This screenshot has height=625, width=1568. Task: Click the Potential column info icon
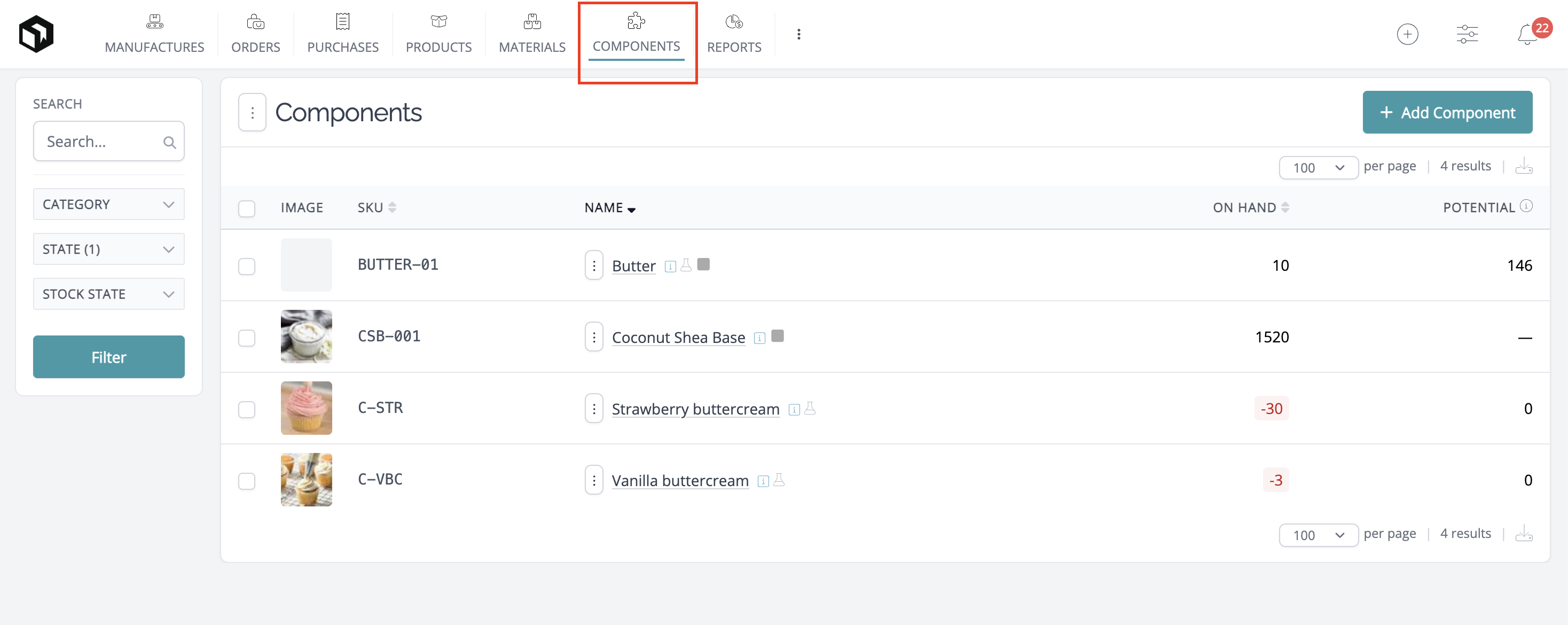(1526, 206)
